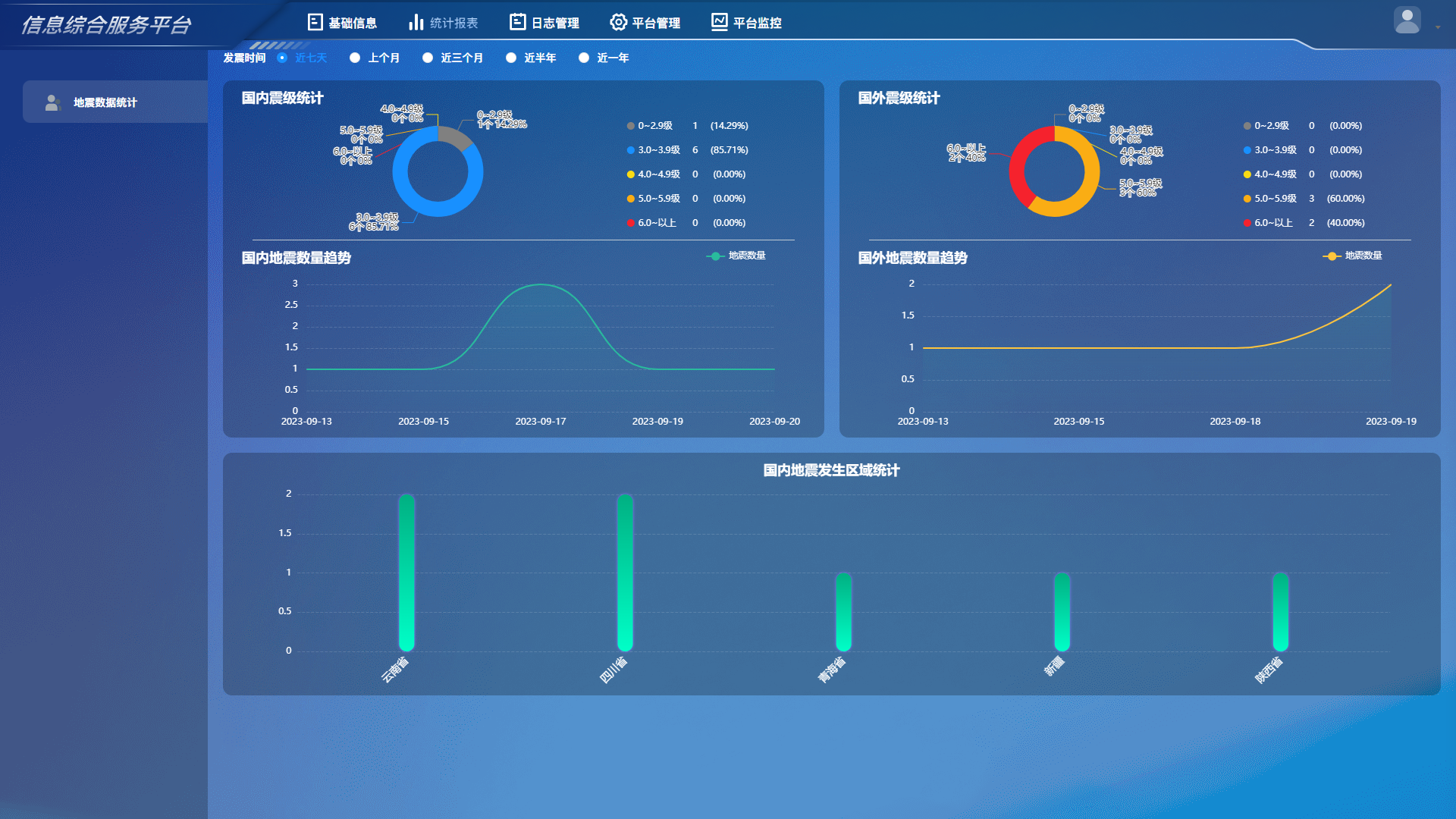
Task: Toggle green 地震数量 legend in domestic trend
Action: coord(715,256)
